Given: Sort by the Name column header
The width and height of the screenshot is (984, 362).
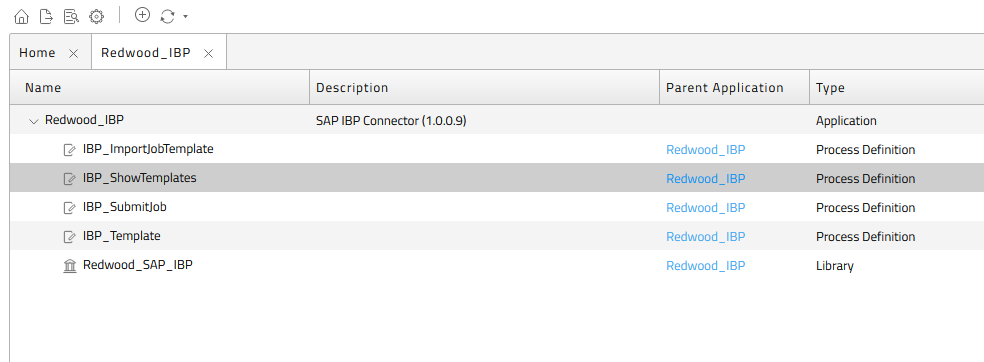Looking at the screenshot, I should [x=160, y=88].
